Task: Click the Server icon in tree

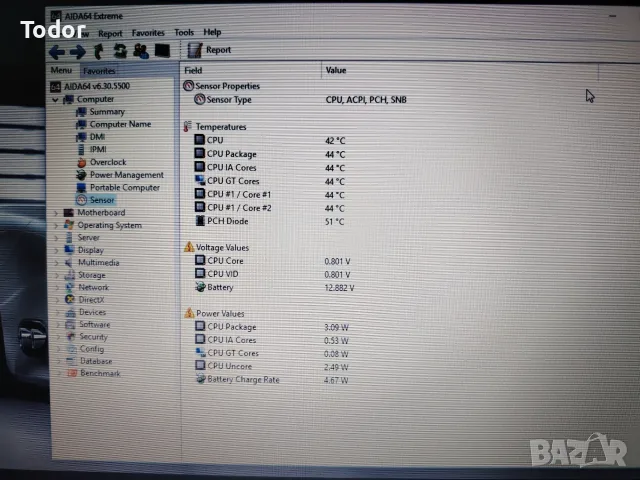Action: [69, 238]
